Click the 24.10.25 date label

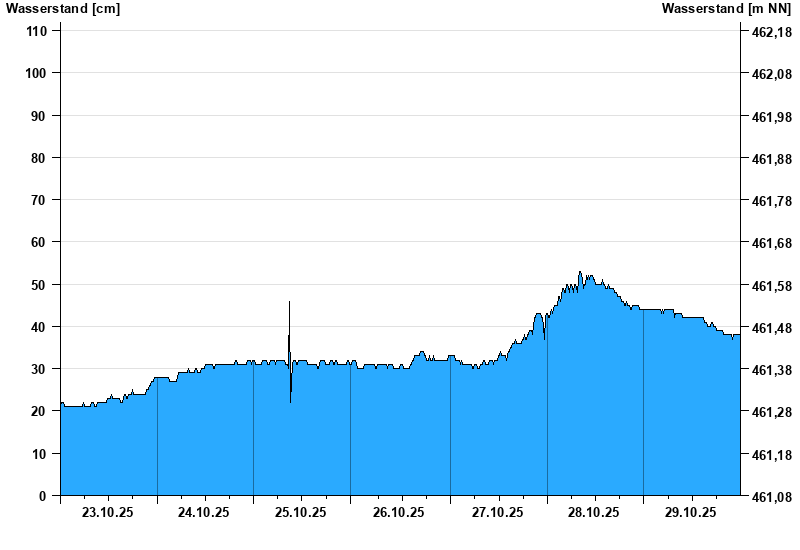pos(204,512)
